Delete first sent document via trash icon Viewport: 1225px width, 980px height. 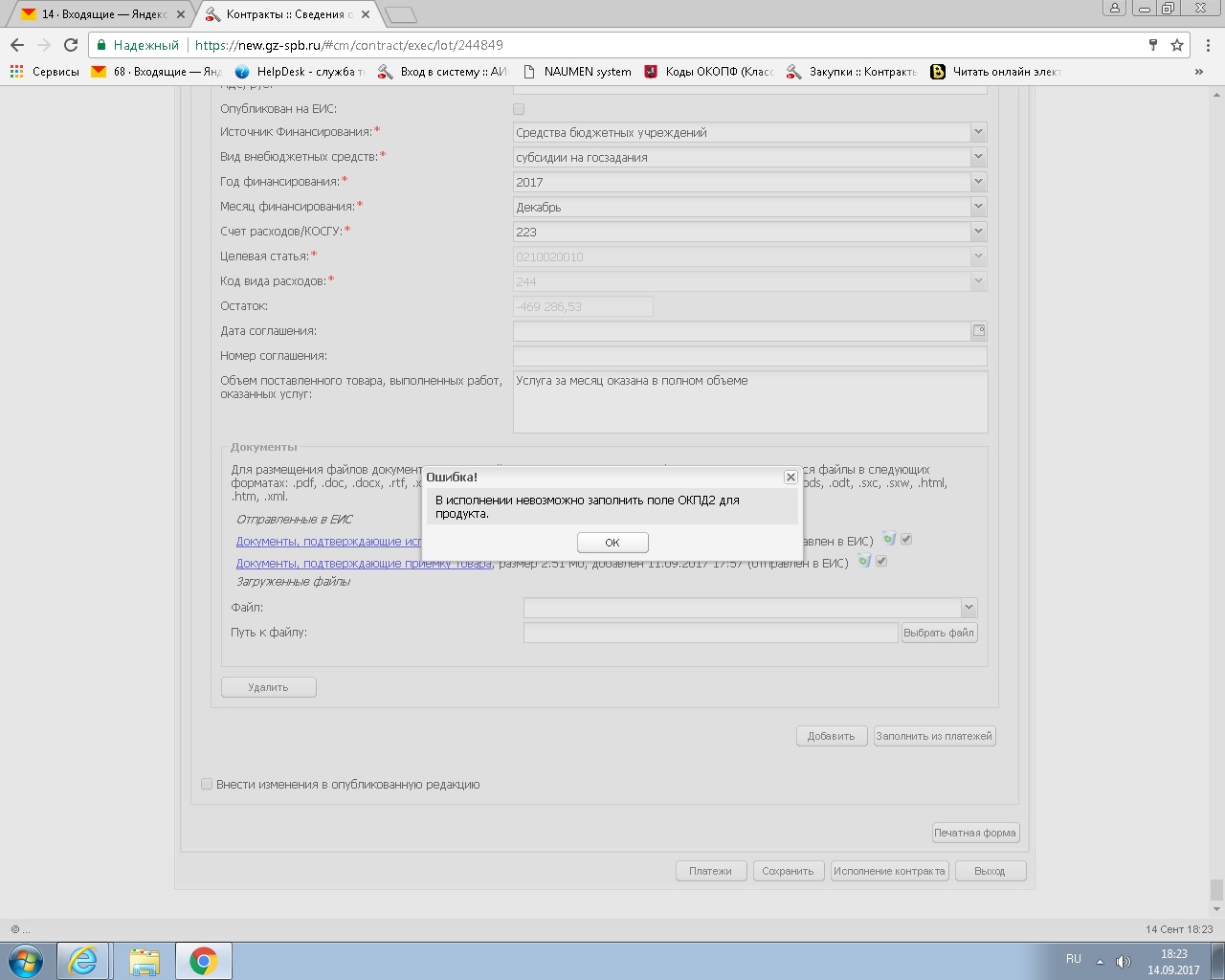pyautogui.click(x=889, y=539)
